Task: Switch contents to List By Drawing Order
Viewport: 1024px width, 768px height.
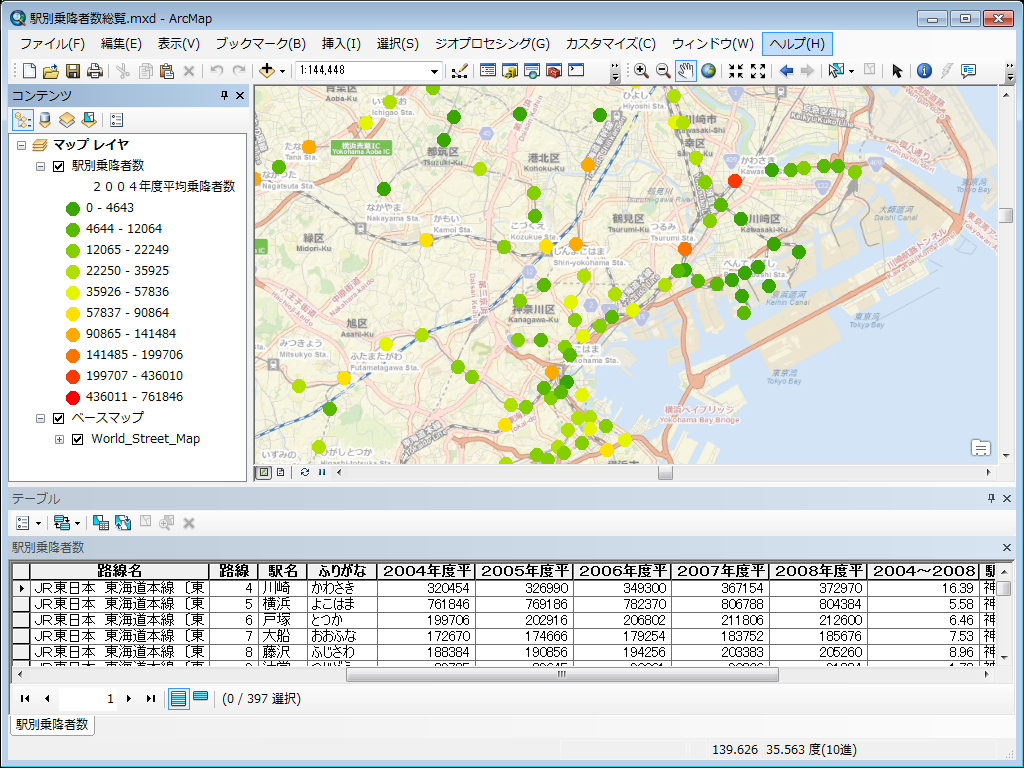Action: coord(23,120)
